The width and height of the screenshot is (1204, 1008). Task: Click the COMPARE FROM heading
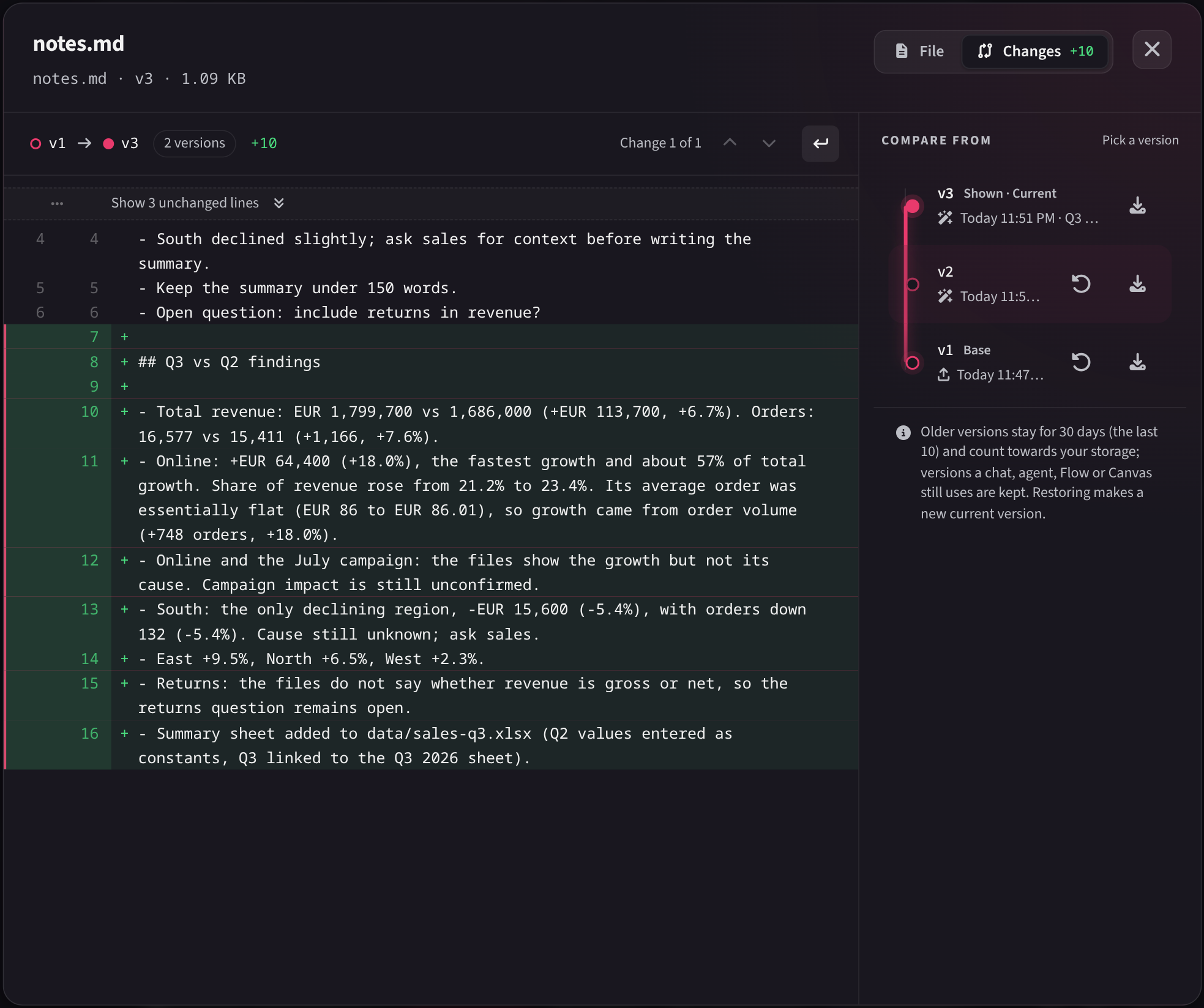(936, 141)
